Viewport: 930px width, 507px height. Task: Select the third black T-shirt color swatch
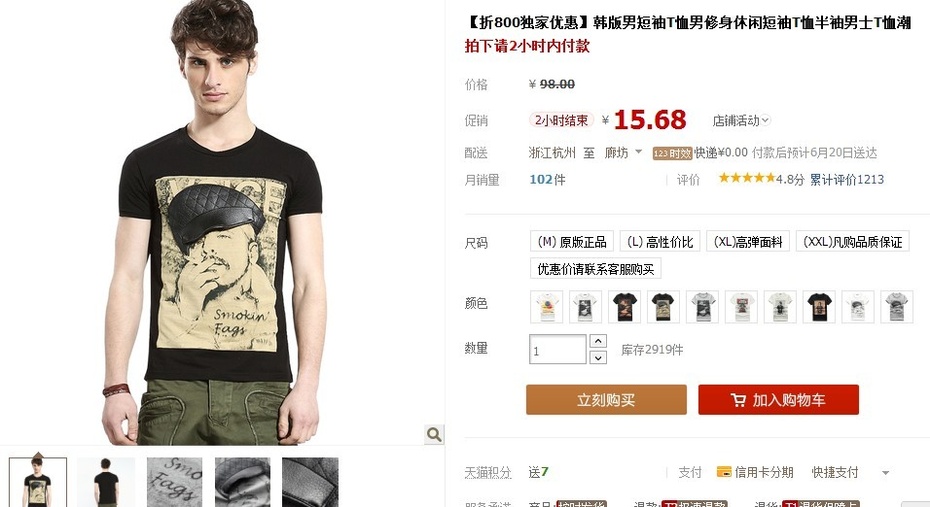coord(624,307)
